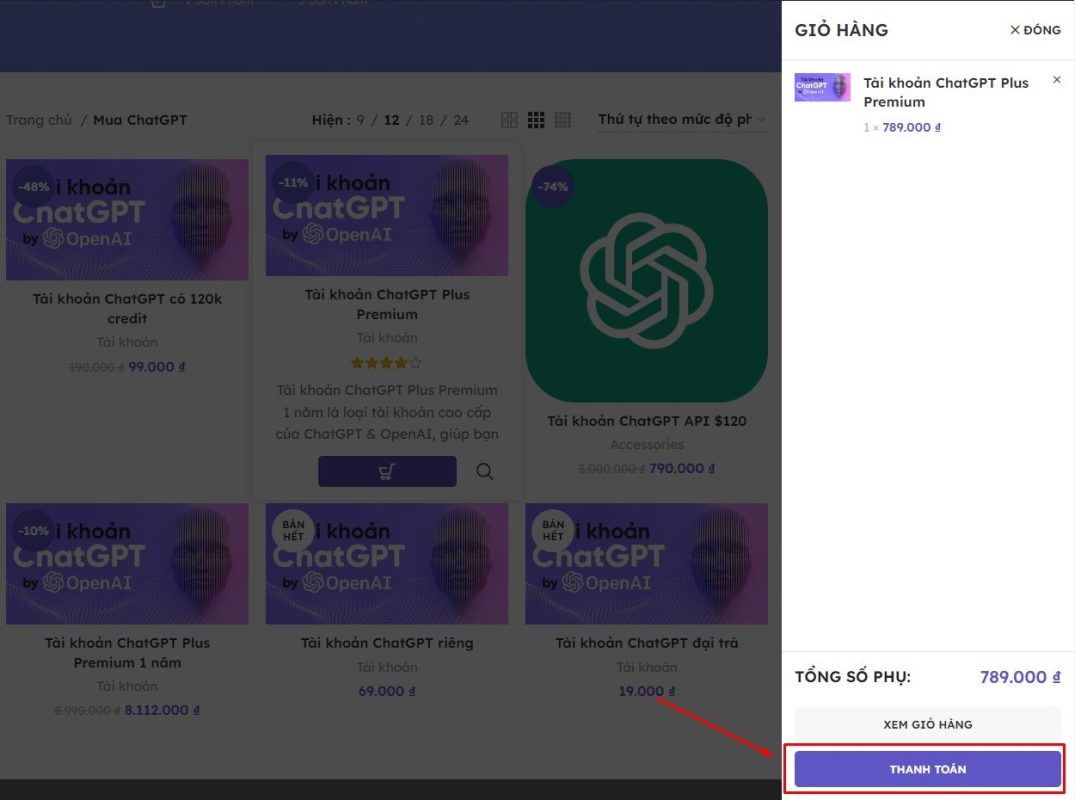Remove Tài khoản ChatGPT Plus Premium from cart
This screenshot has height=800, width=1075.
point(1056,80)
